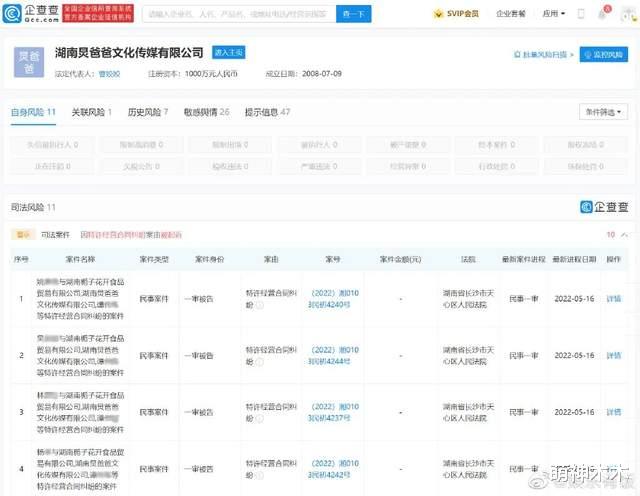Select the 环保处罚 0 filter

(585, 166)
